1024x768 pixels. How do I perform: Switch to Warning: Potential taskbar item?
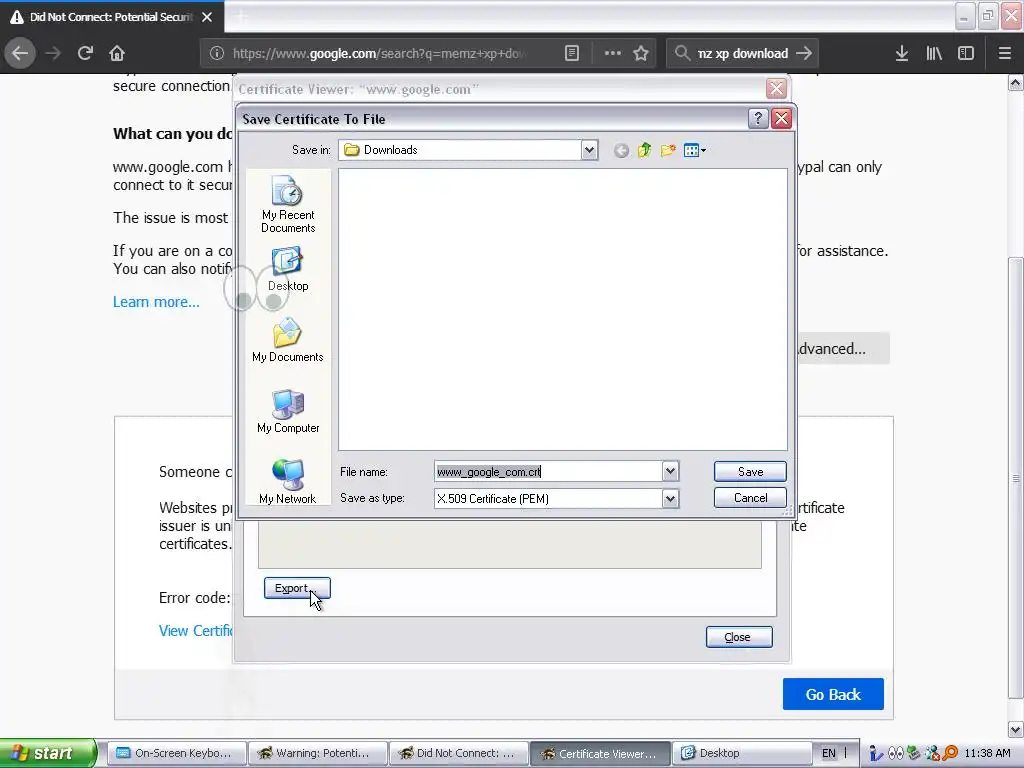pyautogui.click(x=317, y=753)
